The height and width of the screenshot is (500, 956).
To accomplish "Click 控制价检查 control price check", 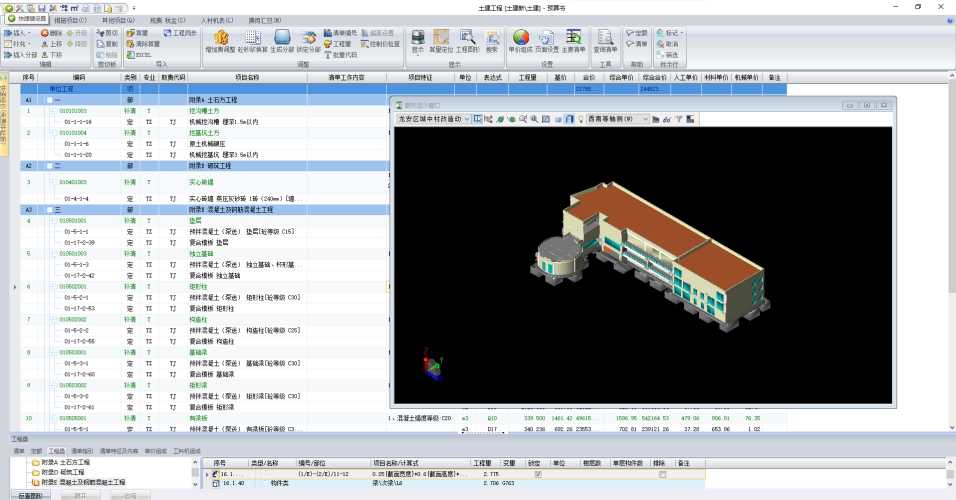I will point(380,44).
